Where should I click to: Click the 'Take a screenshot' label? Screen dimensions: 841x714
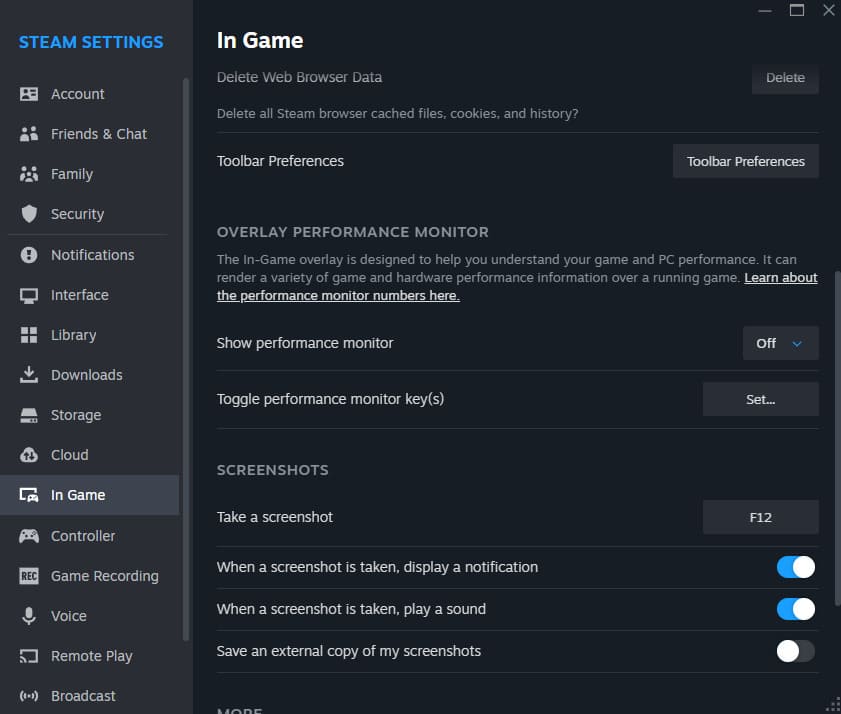[275, 517]
